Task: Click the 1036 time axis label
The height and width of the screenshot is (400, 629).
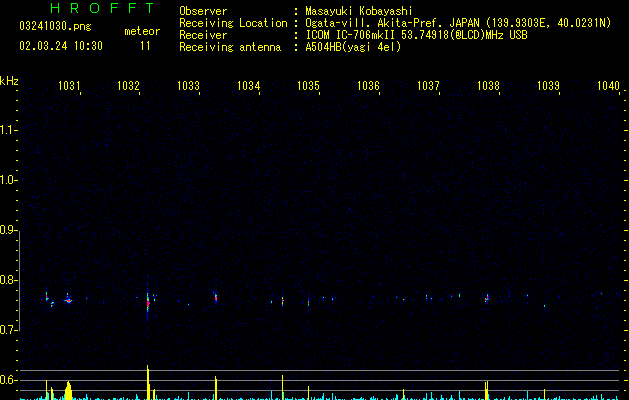Action: [368, 85]
